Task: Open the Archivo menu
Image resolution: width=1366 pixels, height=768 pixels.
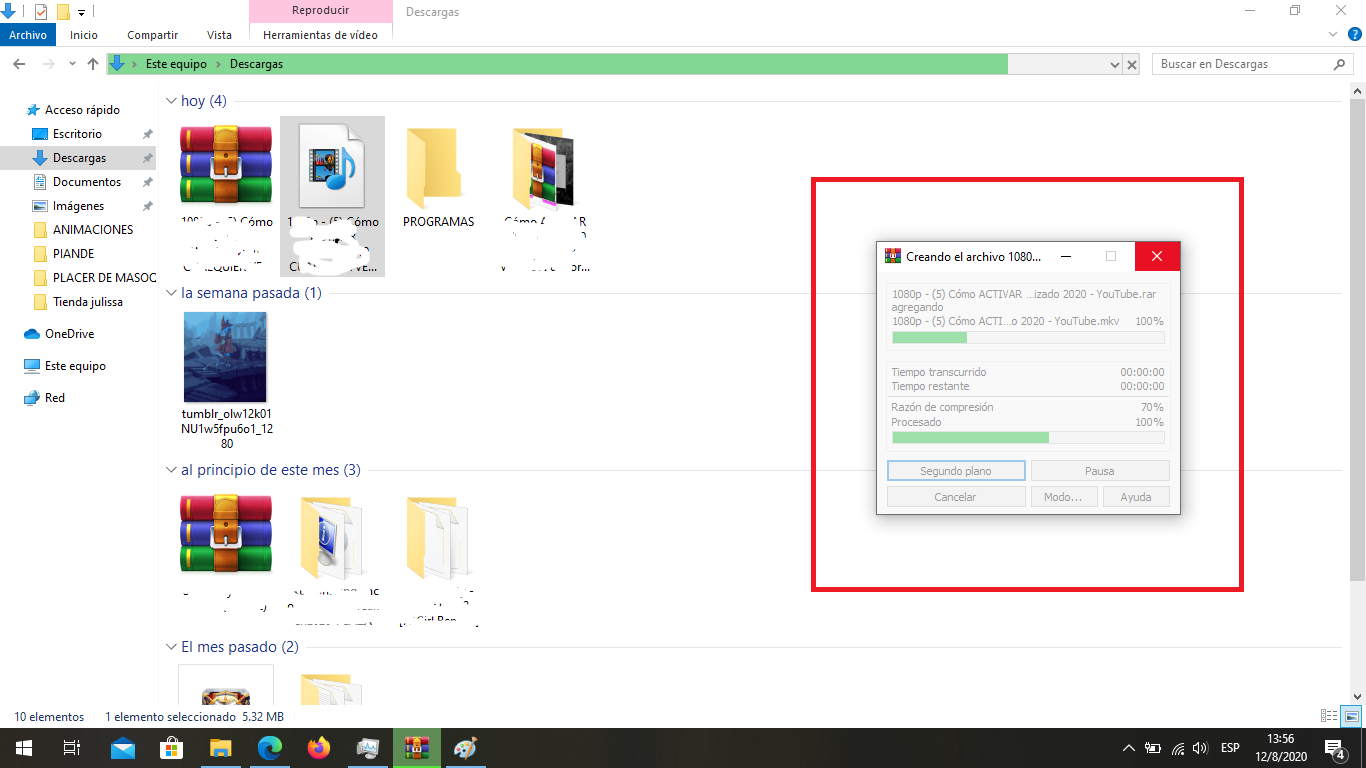Action: click(28, 35)
